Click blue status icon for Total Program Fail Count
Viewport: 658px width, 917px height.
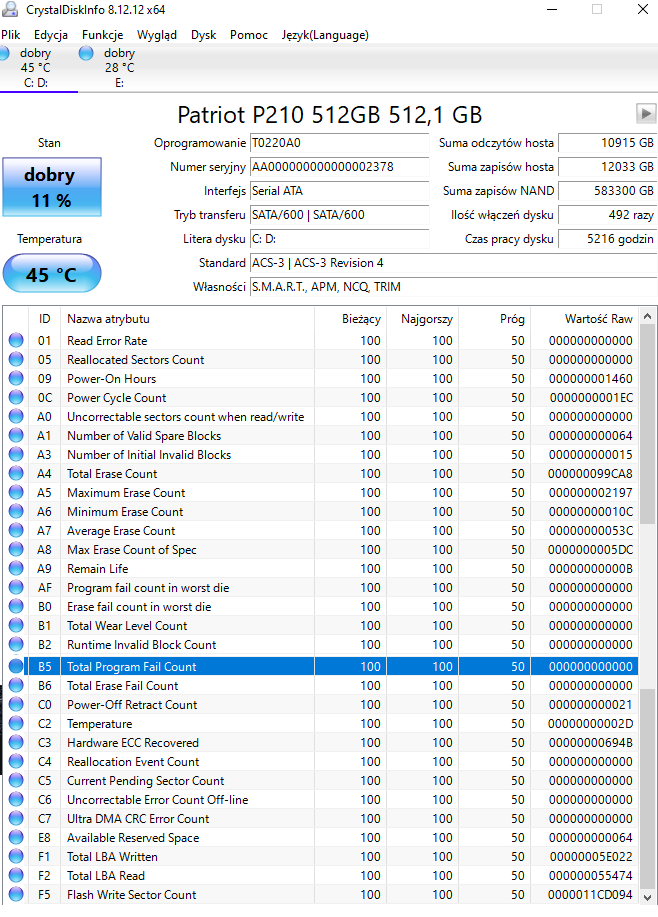(x=16, y=666)
